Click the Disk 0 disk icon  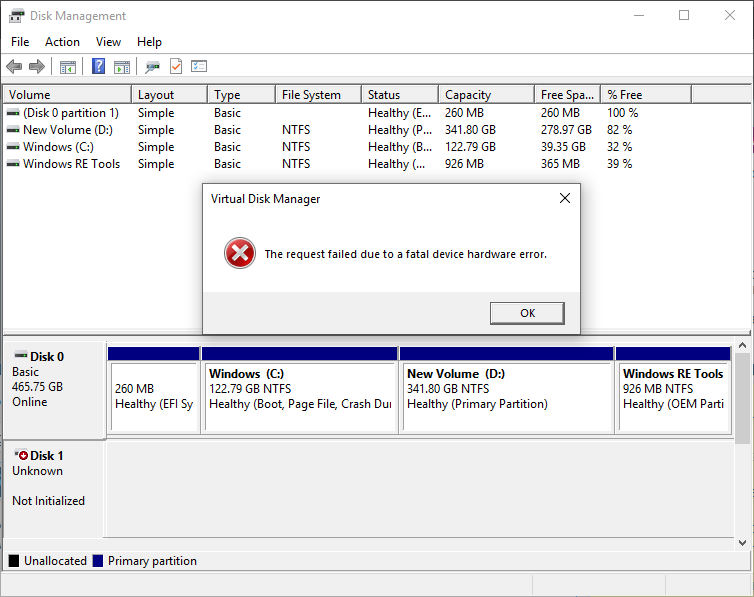coord(21,356)
